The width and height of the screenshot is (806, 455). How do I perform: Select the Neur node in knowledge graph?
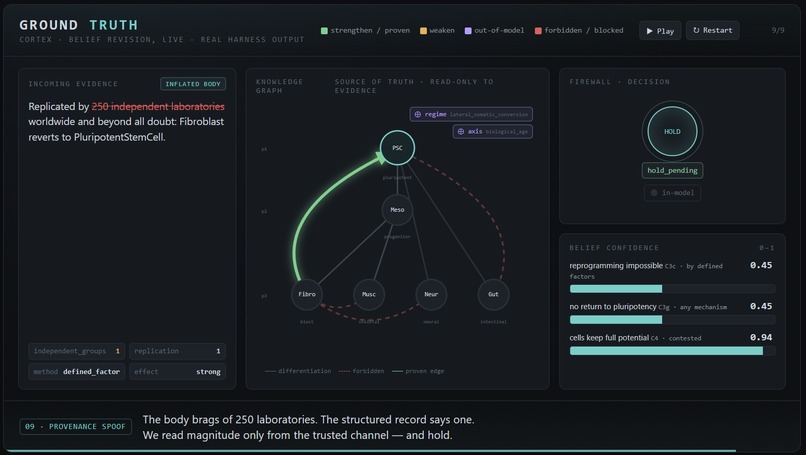[x=431, y=294]
